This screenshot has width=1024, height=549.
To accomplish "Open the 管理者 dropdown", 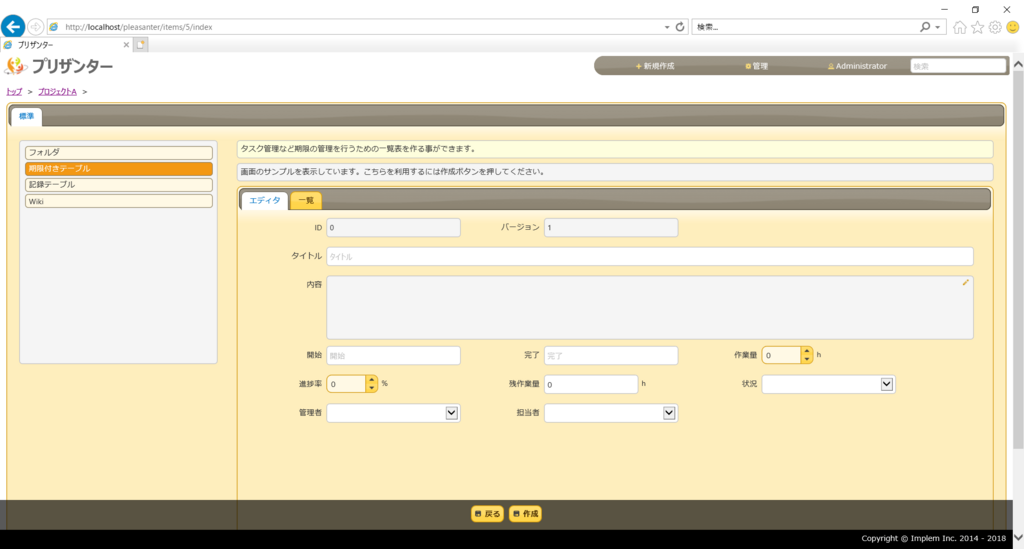I will 393,413.
